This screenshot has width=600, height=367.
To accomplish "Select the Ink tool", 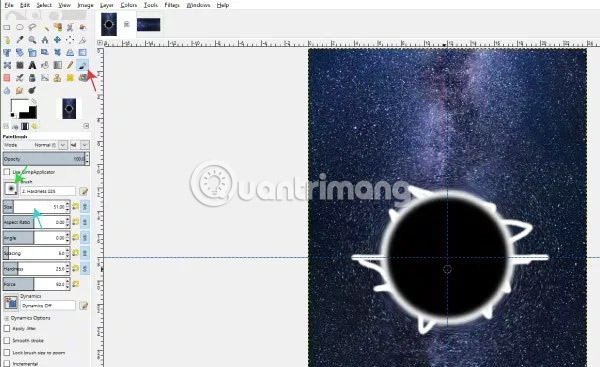I will pos(32,78).
